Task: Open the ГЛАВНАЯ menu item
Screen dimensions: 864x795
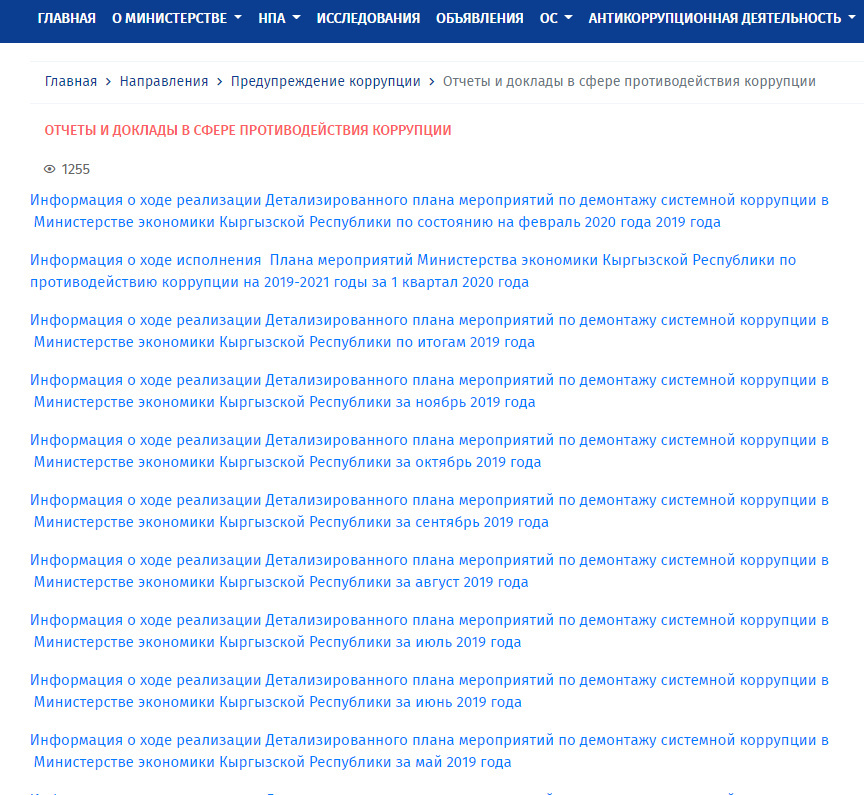Action: click(x=66, y=18)
